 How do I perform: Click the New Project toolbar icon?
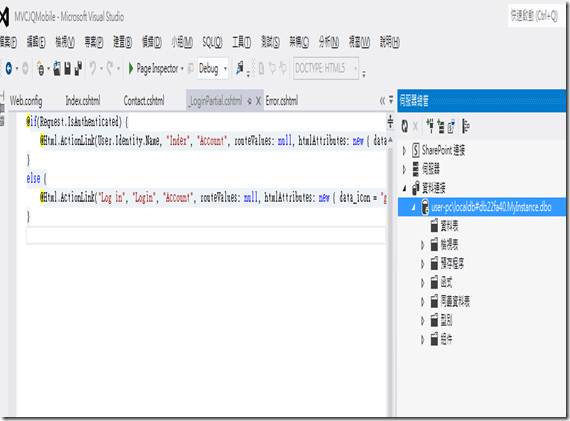41,68
